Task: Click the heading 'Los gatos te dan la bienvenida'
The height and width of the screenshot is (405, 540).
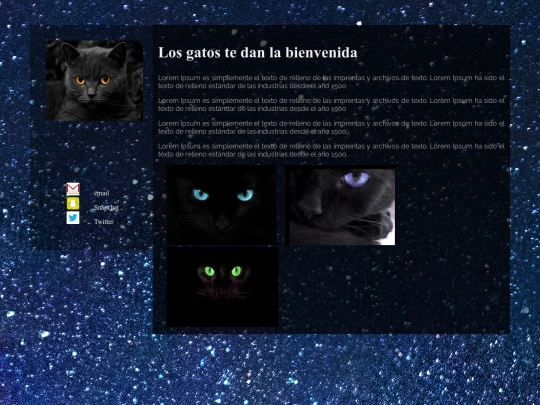Action: coord(258,53)
